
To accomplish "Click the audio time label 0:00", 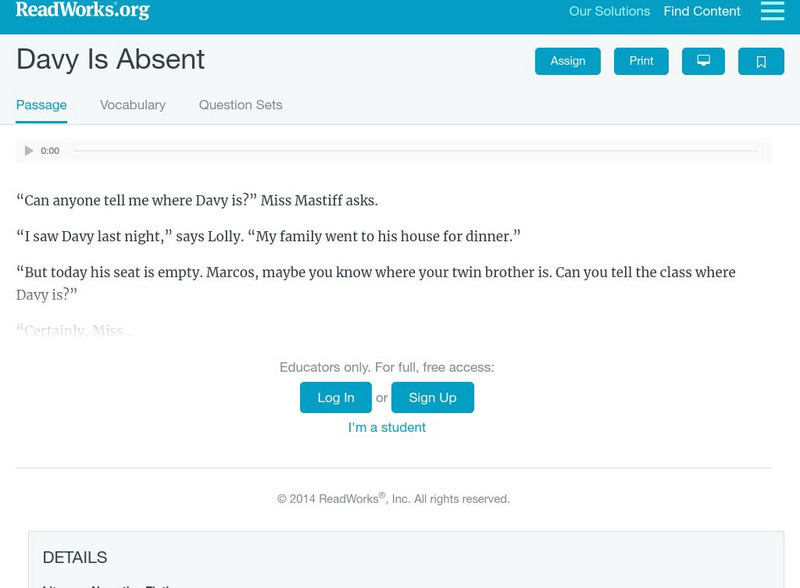I will click(50, 151).
